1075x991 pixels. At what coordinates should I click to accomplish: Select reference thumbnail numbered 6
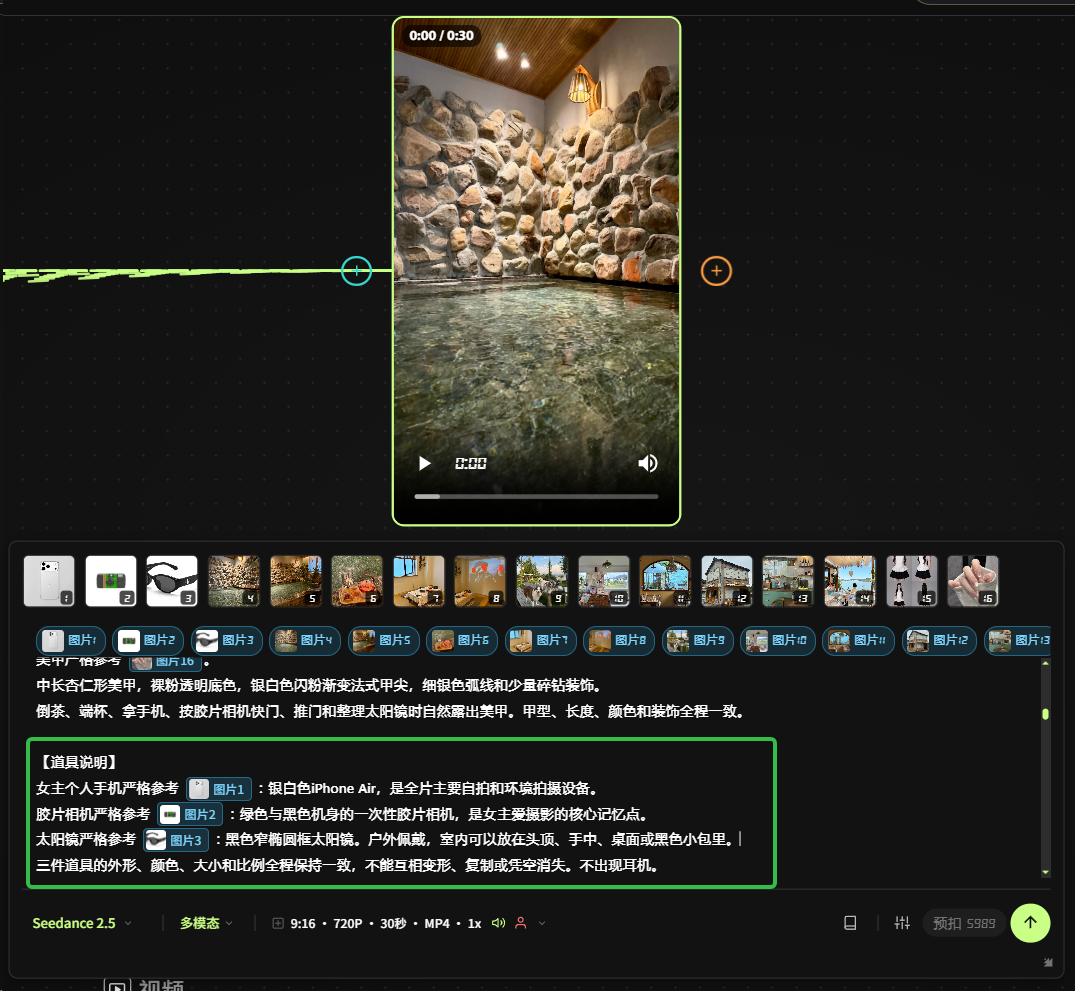click(357, 581)
